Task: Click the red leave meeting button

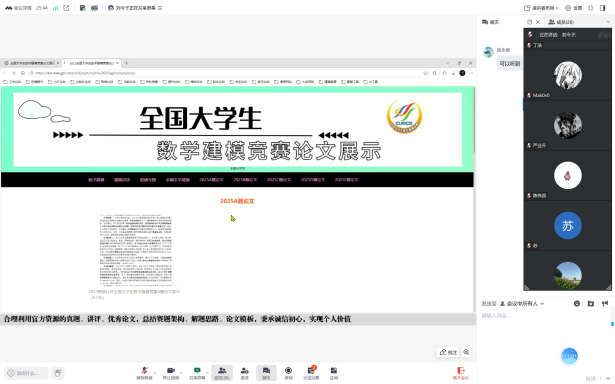Action: [x=461, y=373]
